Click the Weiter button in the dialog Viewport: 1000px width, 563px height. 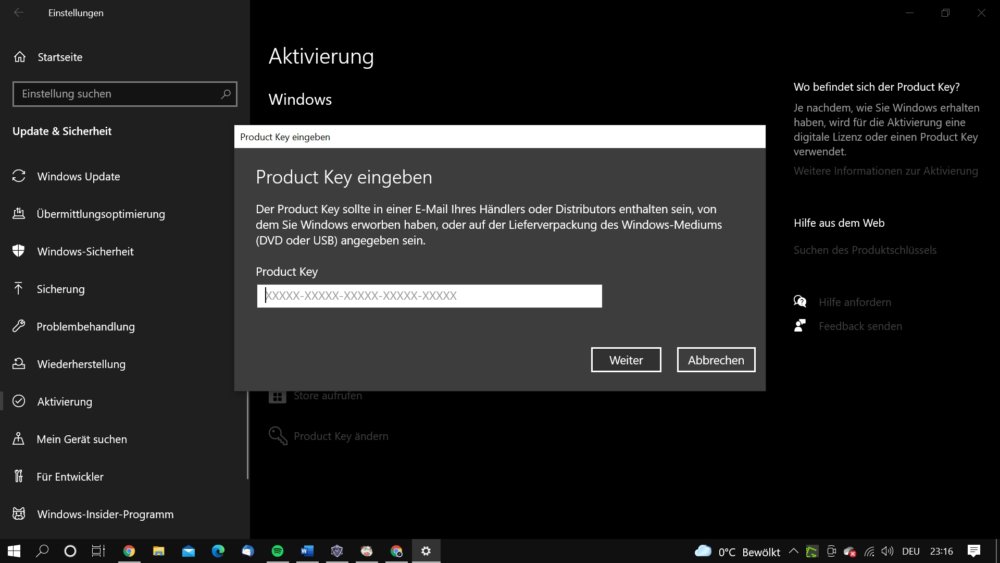pyautogui.click(x=626, y=360)
